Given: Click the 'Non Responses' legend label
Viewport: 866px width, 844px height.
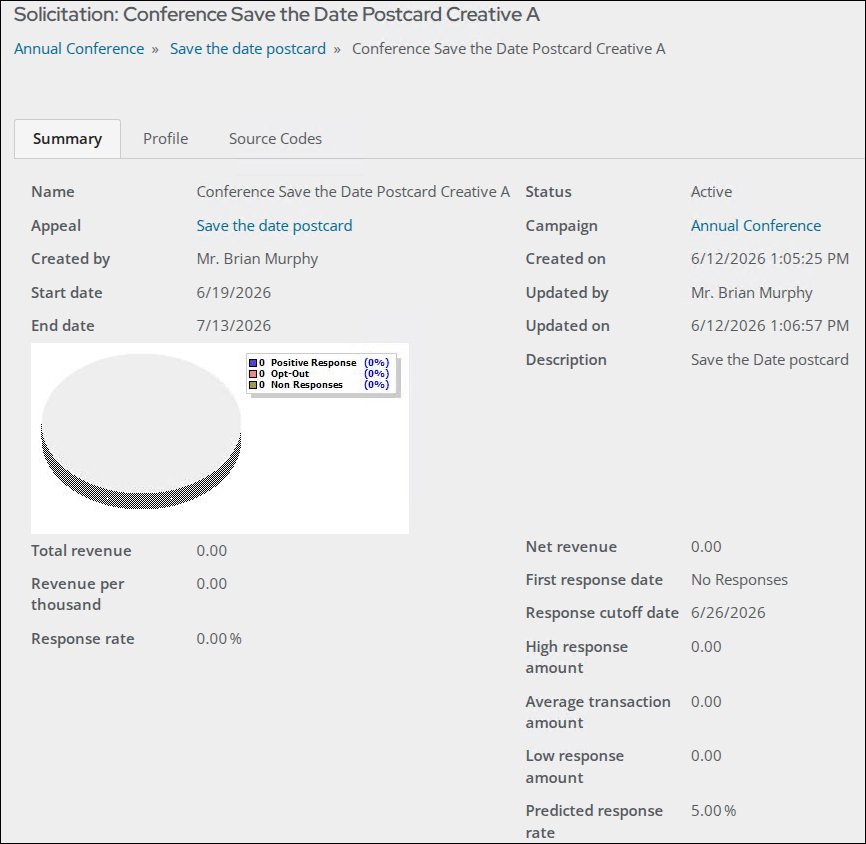Looking at the screenshot, I should (307, 385).
